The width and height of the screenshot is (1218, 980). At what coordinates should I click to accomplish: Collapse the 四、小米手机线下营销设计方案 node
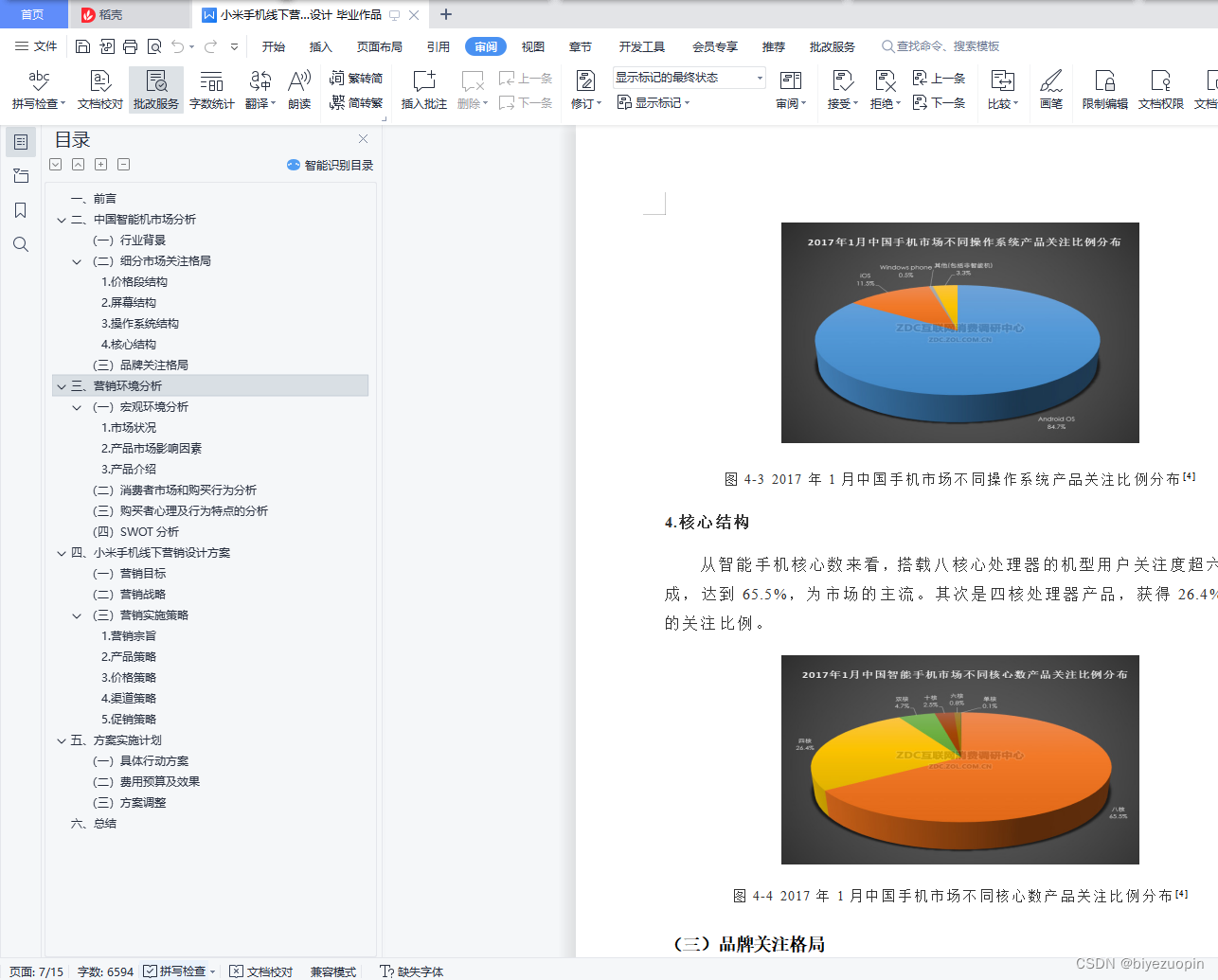point(62,553)
